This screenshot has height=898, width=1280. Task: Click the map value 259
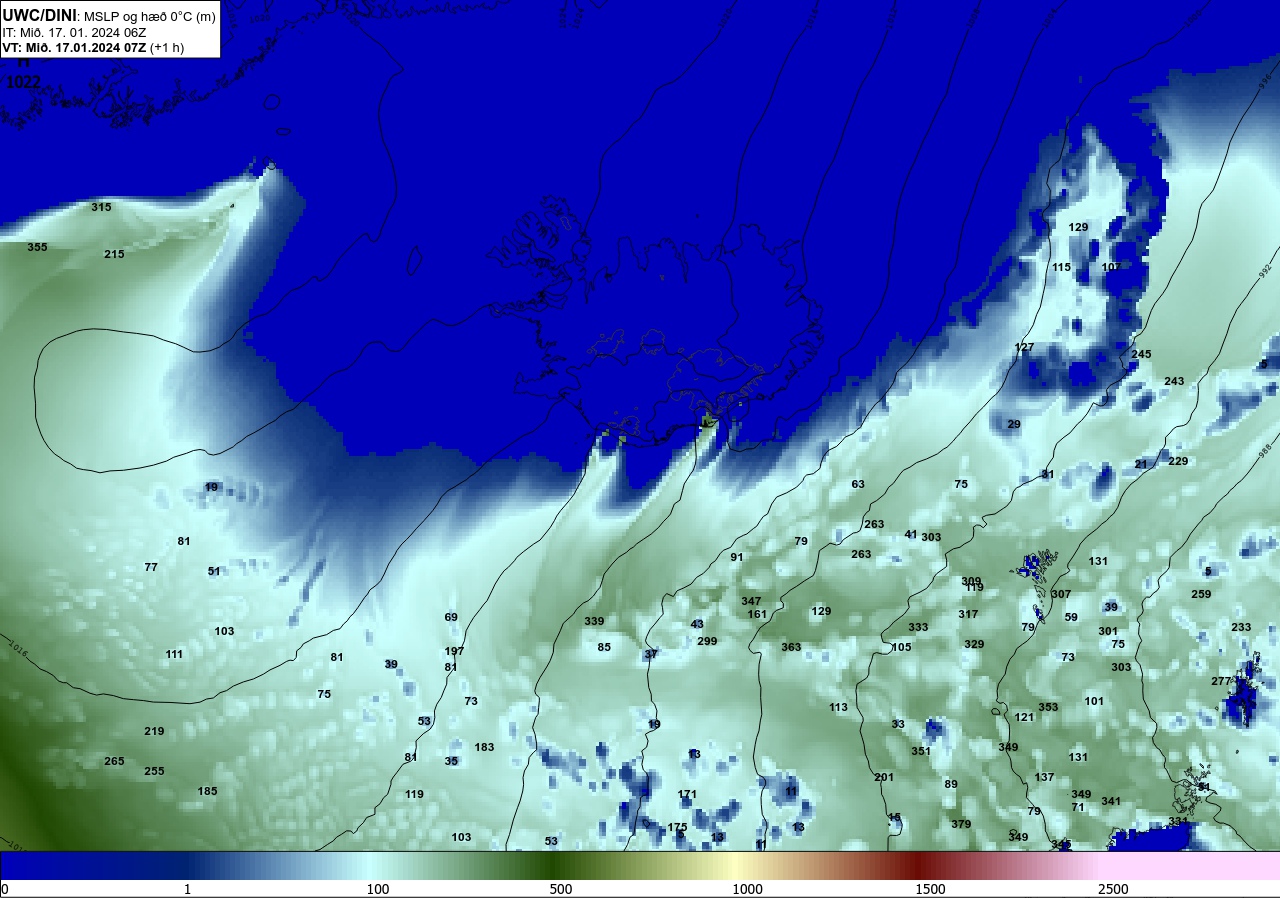1201,594
